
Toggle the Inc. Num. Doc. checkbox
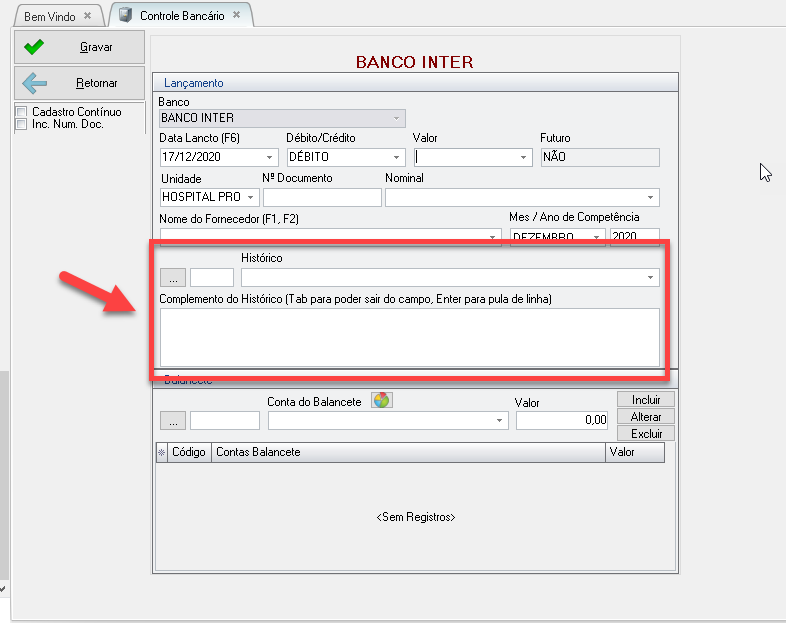click(x=21, y=124)
